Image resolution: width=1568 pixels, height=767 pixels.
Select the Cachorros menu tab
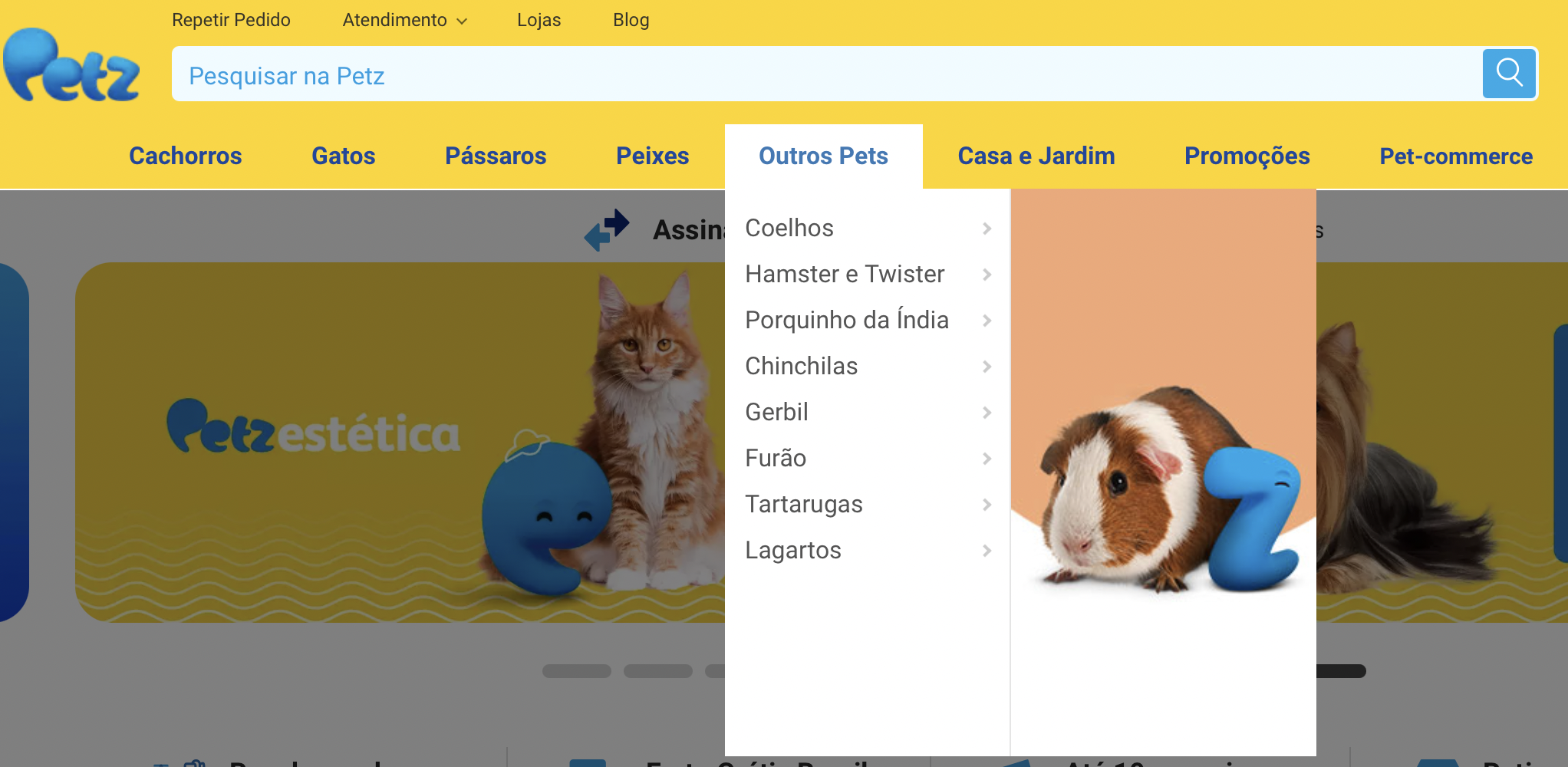(x=186, y=156)
